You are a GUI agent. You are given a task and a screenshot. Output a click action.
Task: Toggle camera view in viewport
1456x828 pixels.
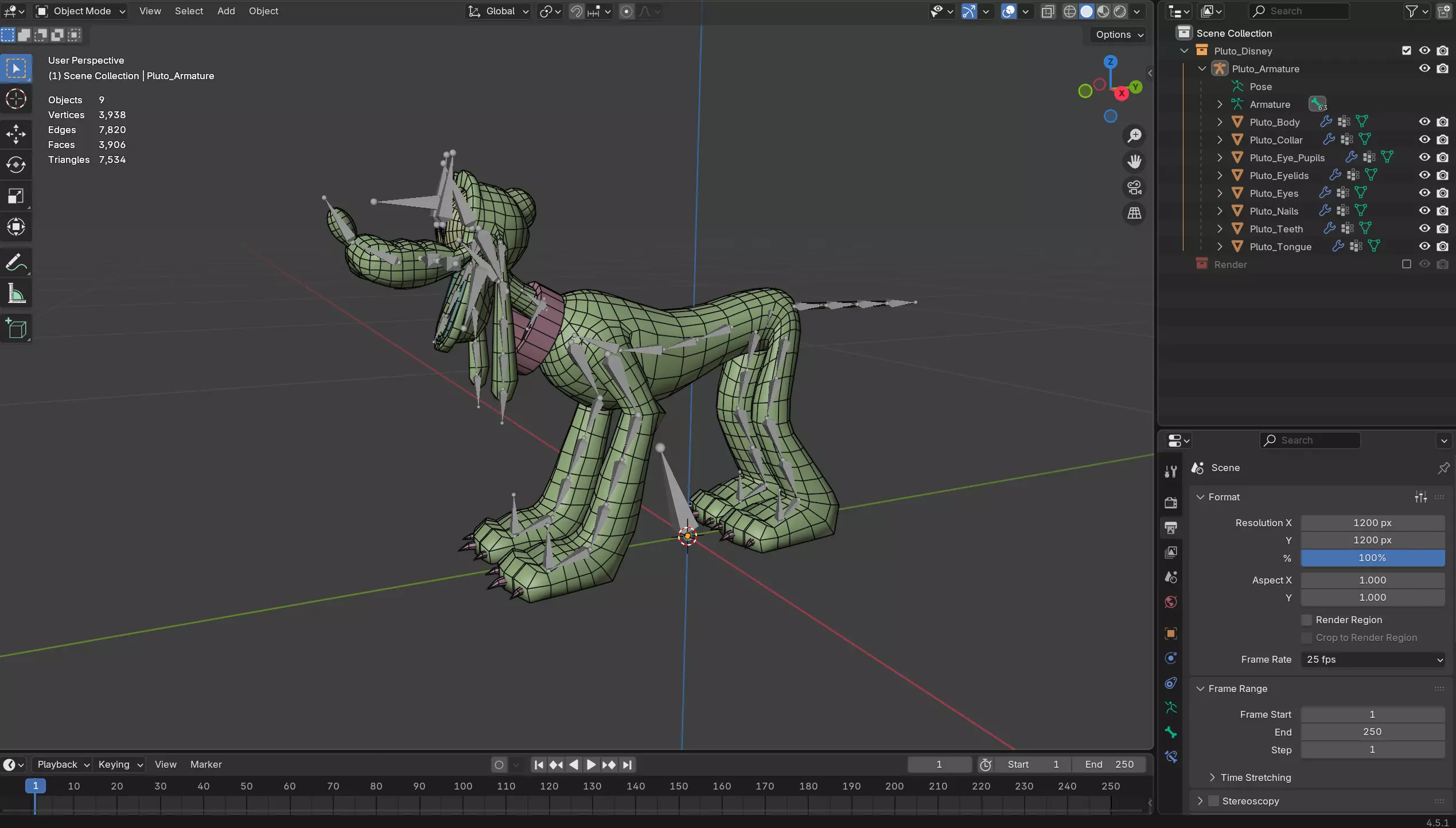tap(1134, 188)
